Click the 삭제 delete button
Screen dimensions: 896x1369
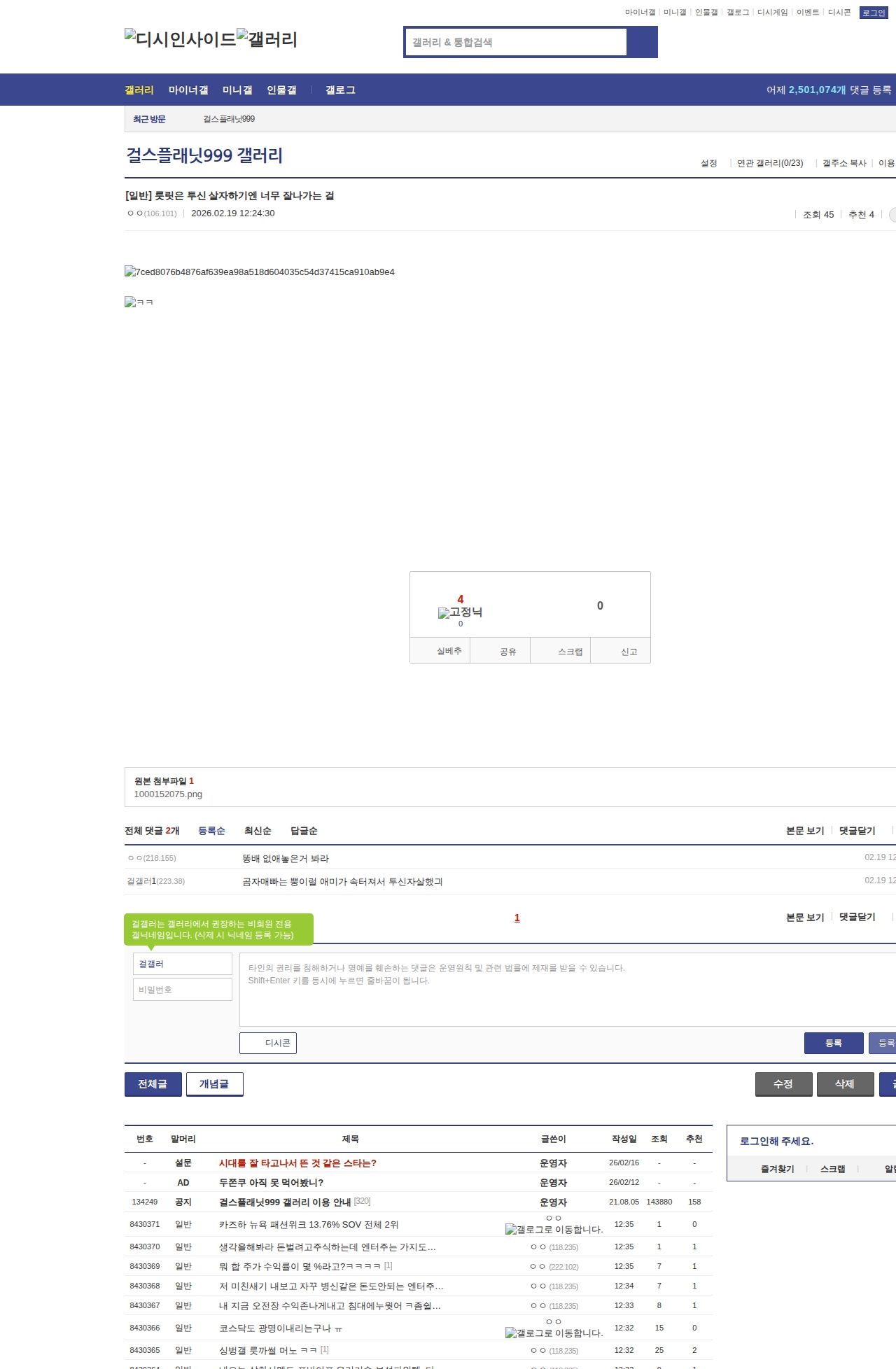point(846,1084)
